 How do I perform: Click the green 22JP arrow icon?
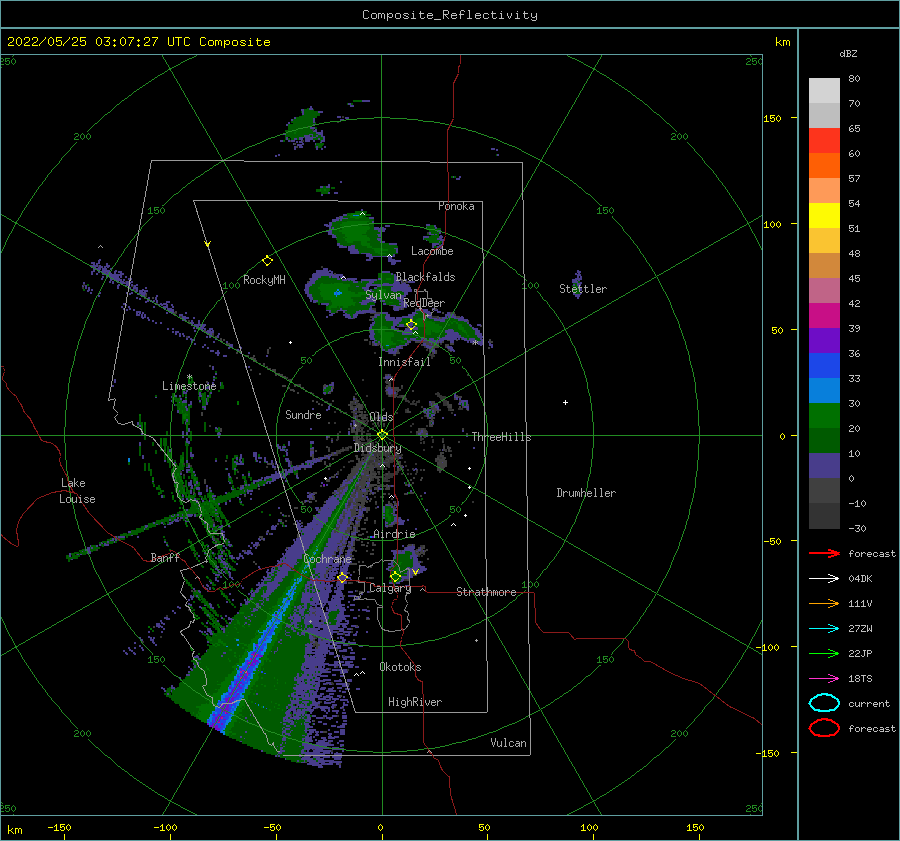point(824,653)
